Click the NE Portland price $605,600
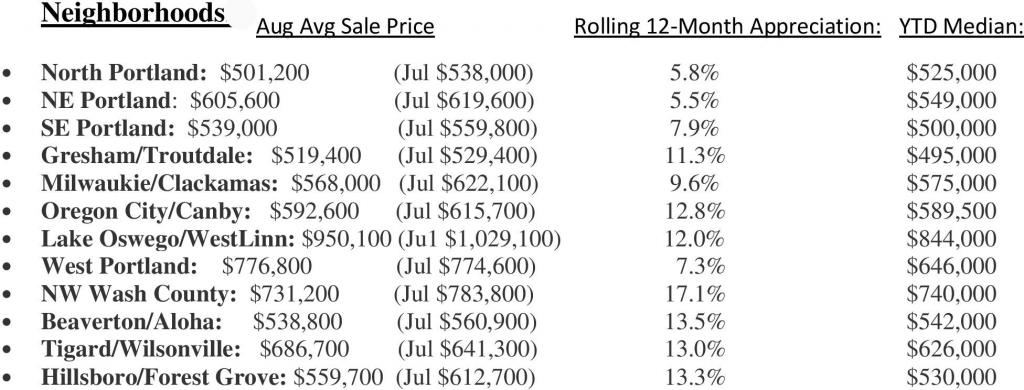The image size is (1024, 390). click(x=235, y=101)
